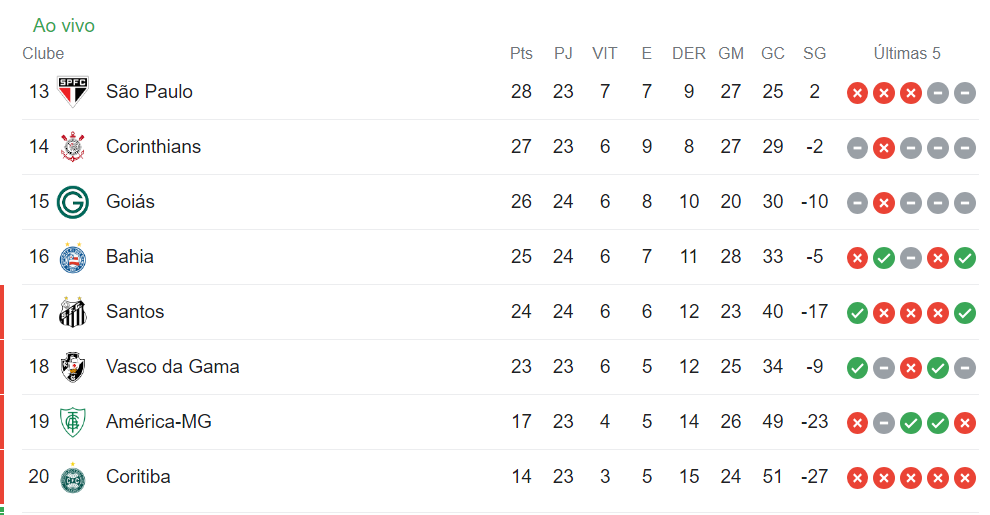
Task: Click the SG column header
Action: [814, 54]
